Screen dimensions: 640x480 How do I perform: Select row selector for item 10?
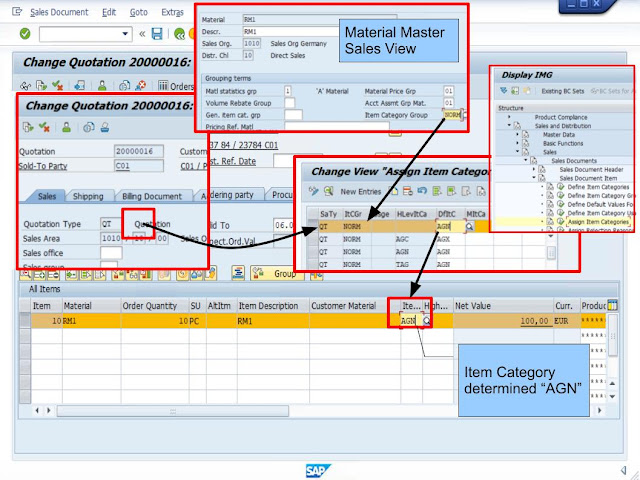(x=25, y=321)
